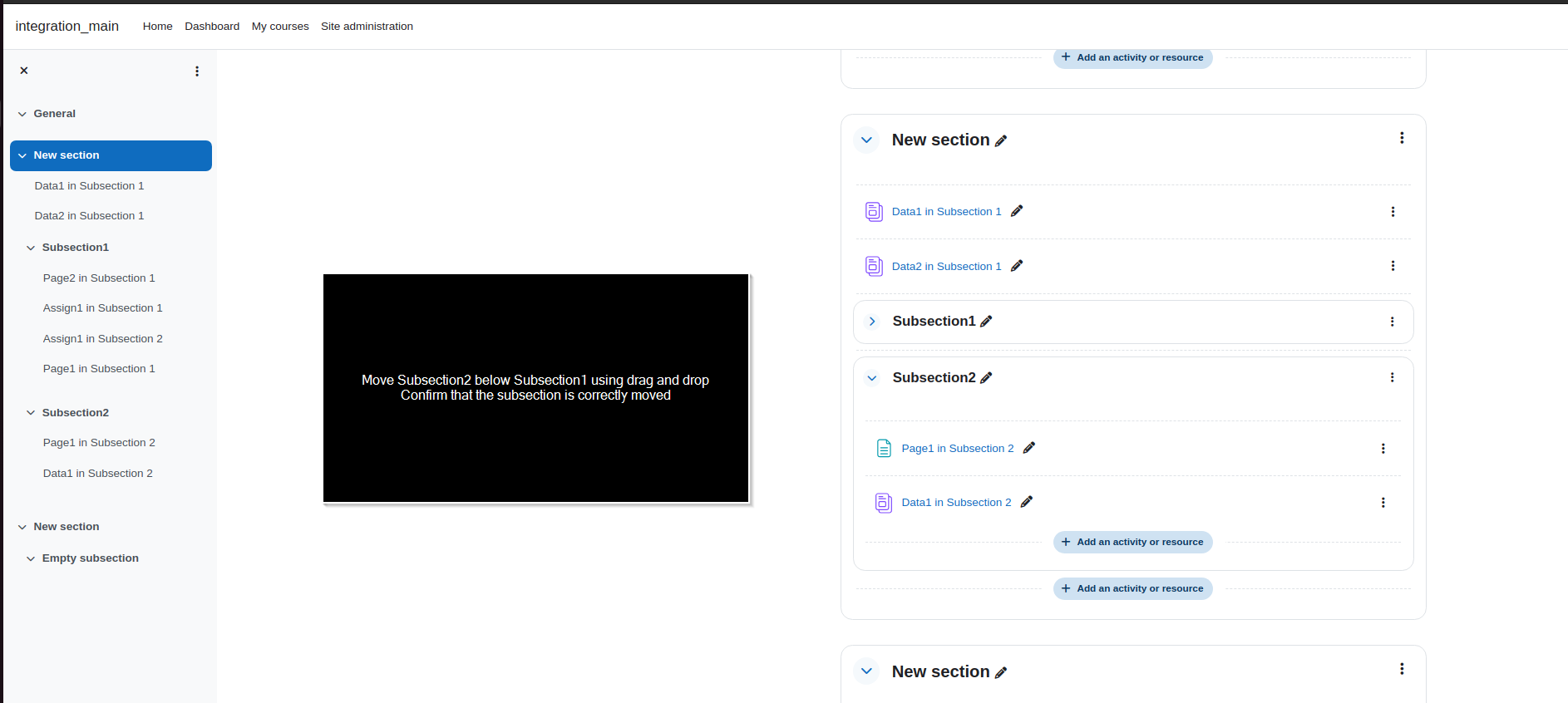The image size is (1568, 703).
Task: Open Data2 in Subsection 1 link
Action: click(x=946, y=267)
